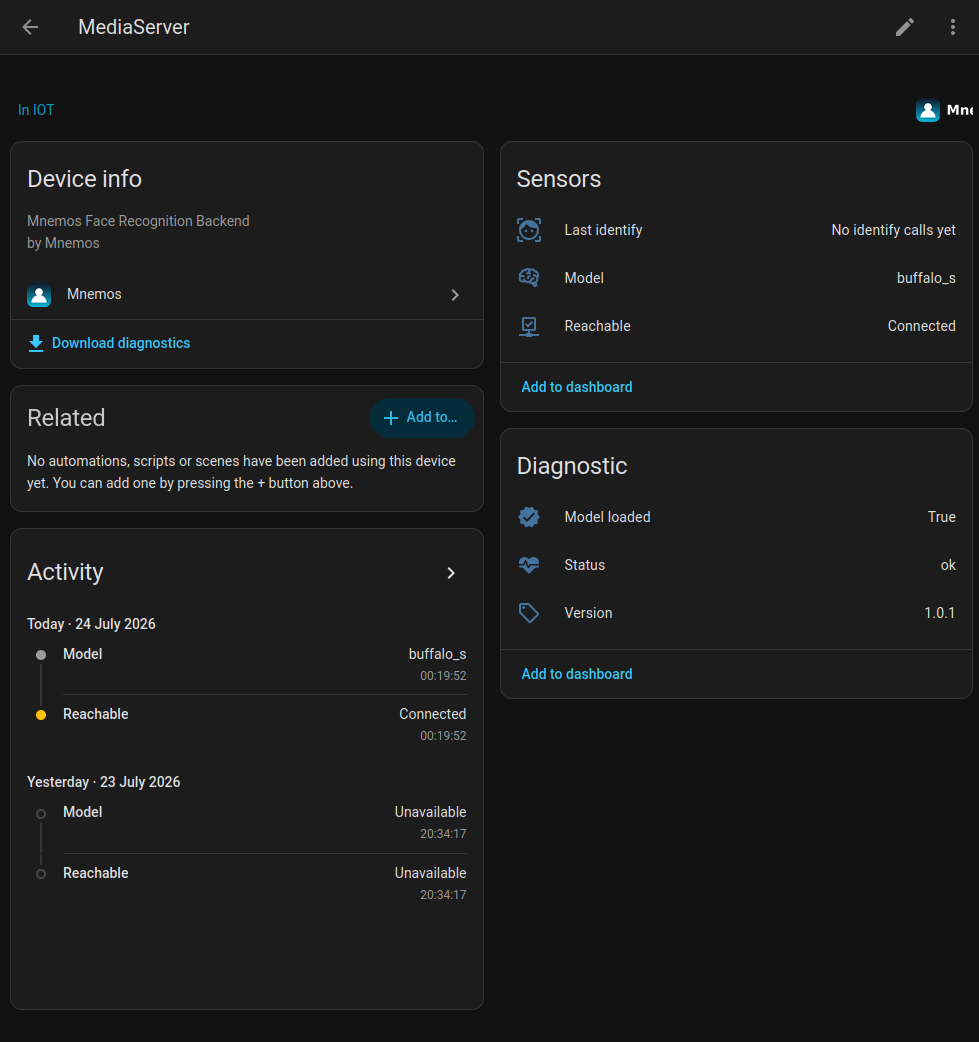Click the download arrow icon beside diagnostics

coord(36,344)
